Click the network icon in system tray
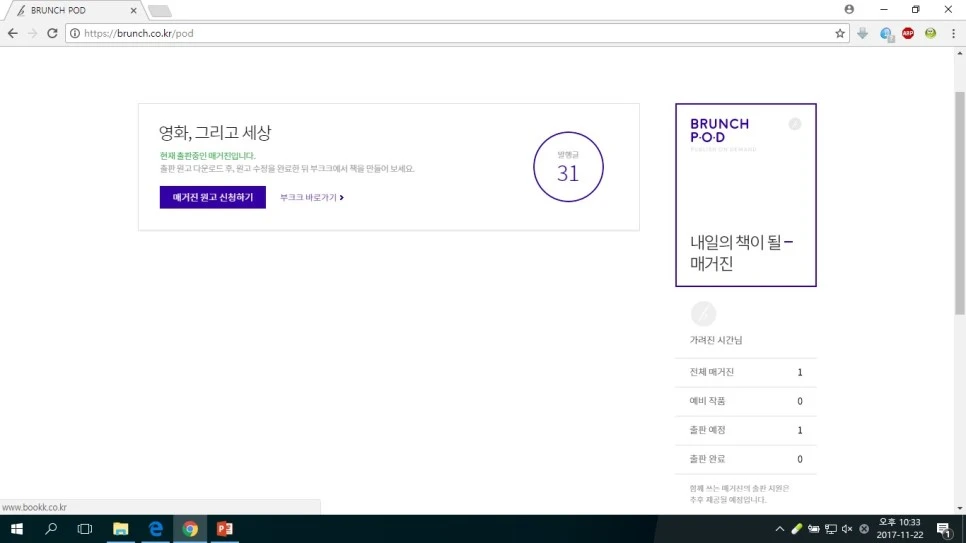The image size is (966, 543). tap(830, 529)
